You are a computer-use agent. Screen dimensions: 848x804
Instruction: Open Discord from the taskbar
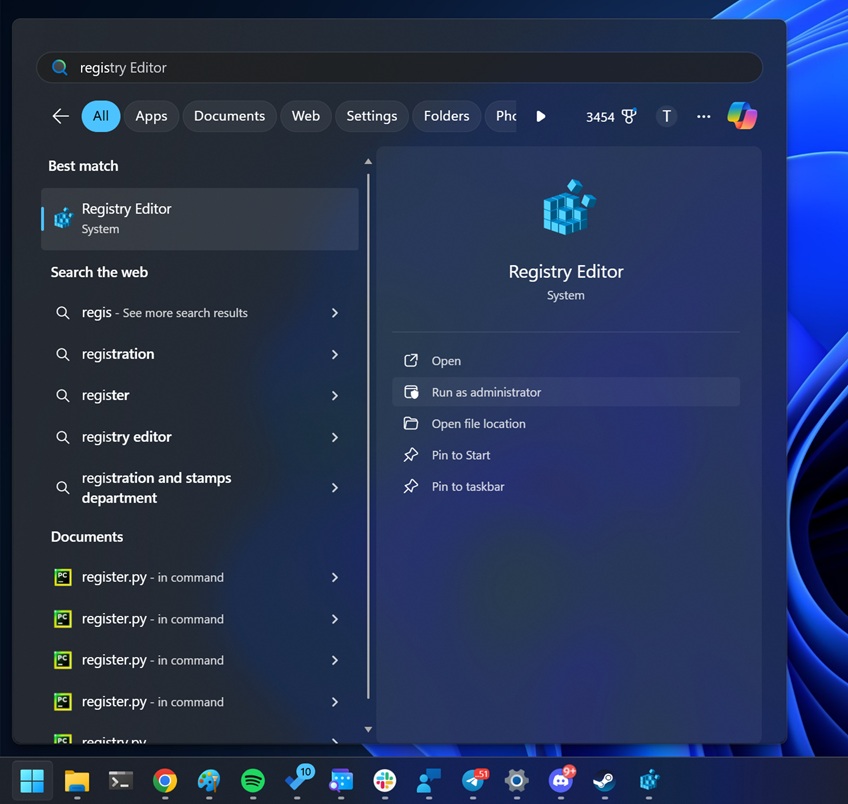point(560,781)
